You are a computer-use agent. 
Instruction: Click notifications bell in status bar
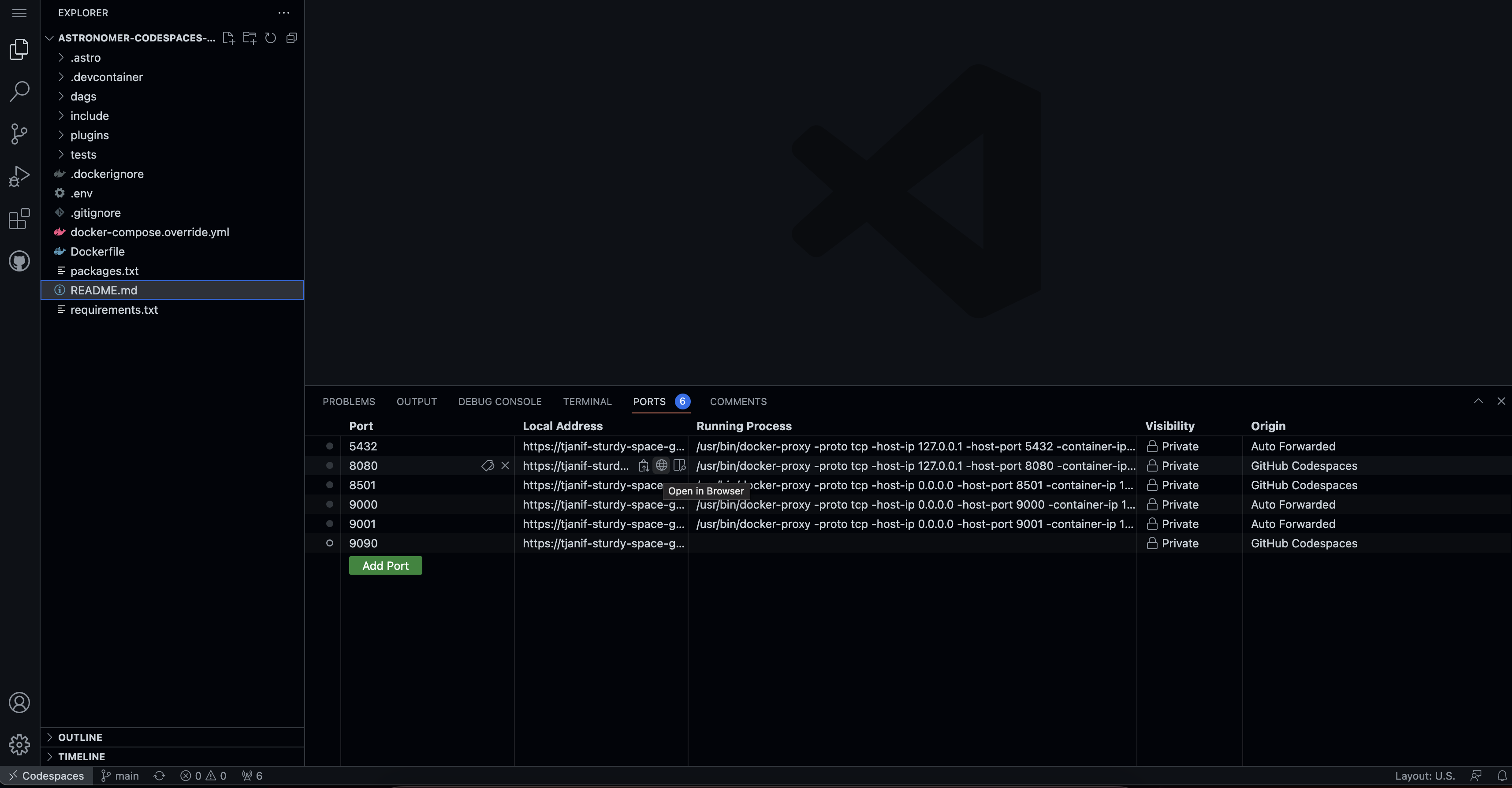tap(1501, 776)
